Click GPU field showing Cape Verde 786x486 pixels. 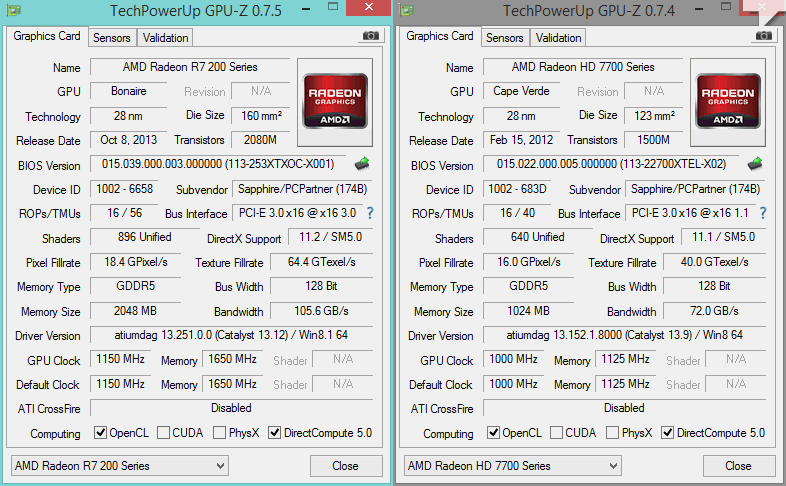pos(522,91)
